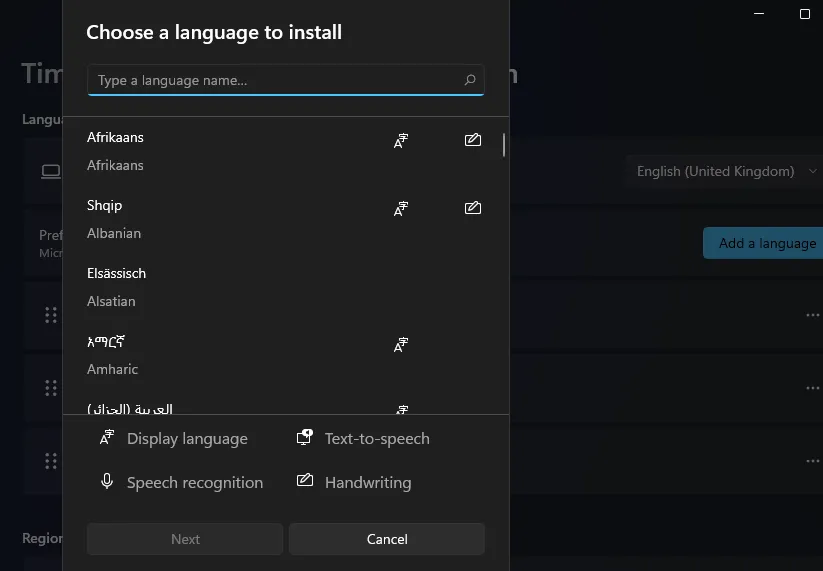Click Afrikaans display language icon
This screenshot has height=571, width=823.
(x=401, y=141)
